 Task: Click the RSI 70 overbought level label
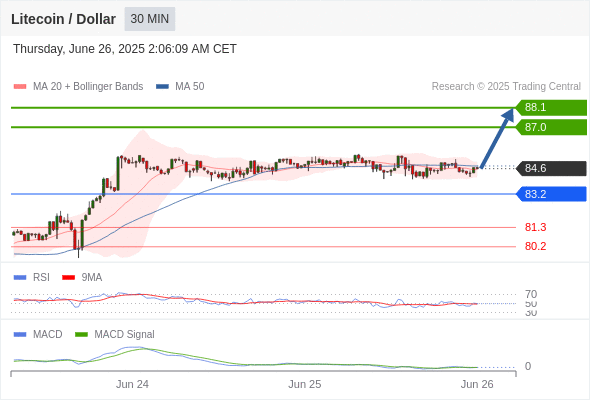531,294
